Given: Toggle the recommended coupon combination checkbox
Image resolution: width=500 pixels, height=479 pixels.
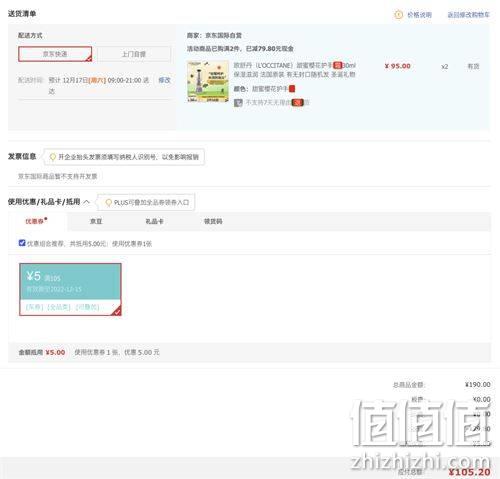Looking at the screenshot, I should pos(22,243).
